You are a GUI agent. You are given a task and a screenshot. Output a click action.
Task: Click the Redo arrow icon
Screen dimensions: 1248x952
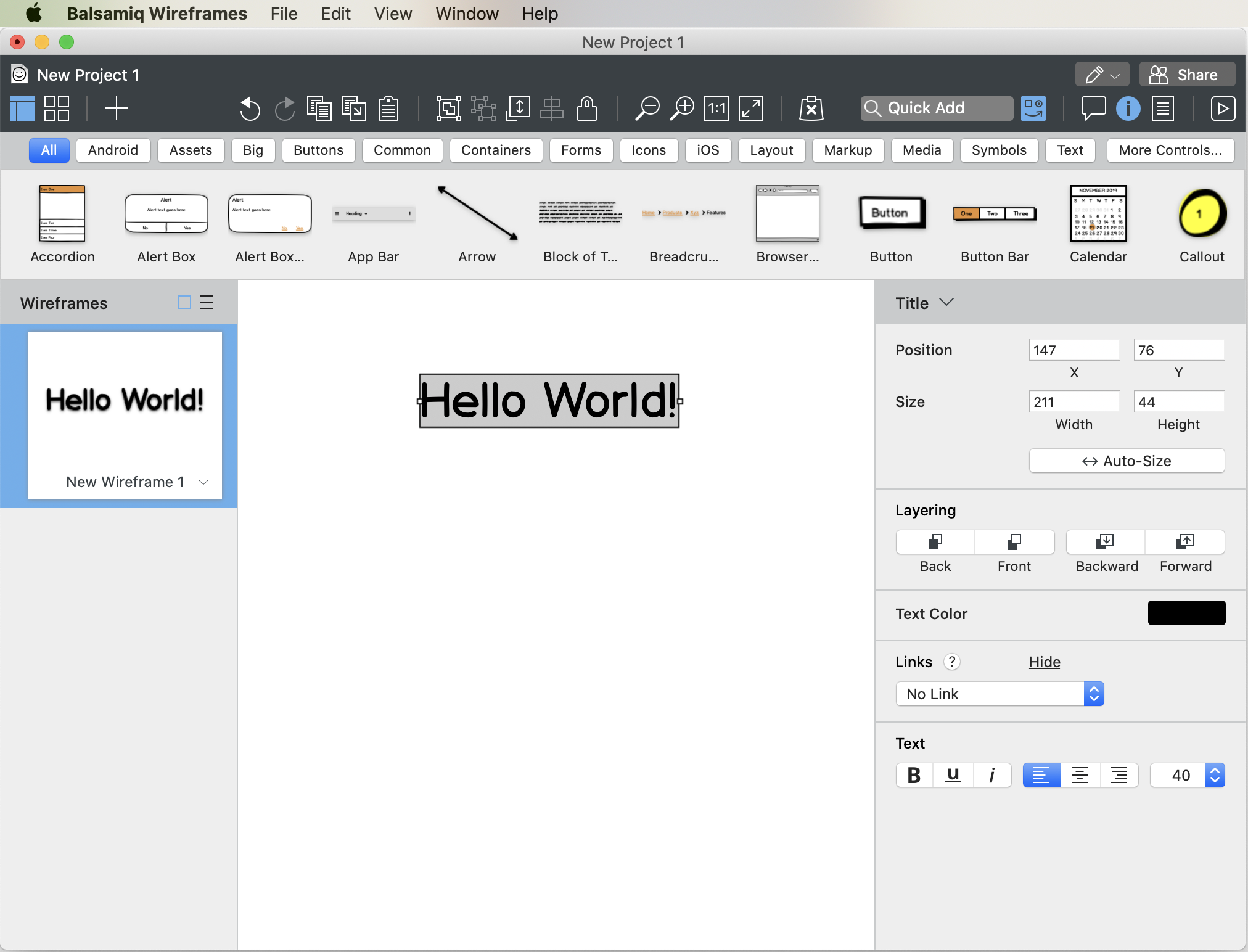click(x=285, y=108)
